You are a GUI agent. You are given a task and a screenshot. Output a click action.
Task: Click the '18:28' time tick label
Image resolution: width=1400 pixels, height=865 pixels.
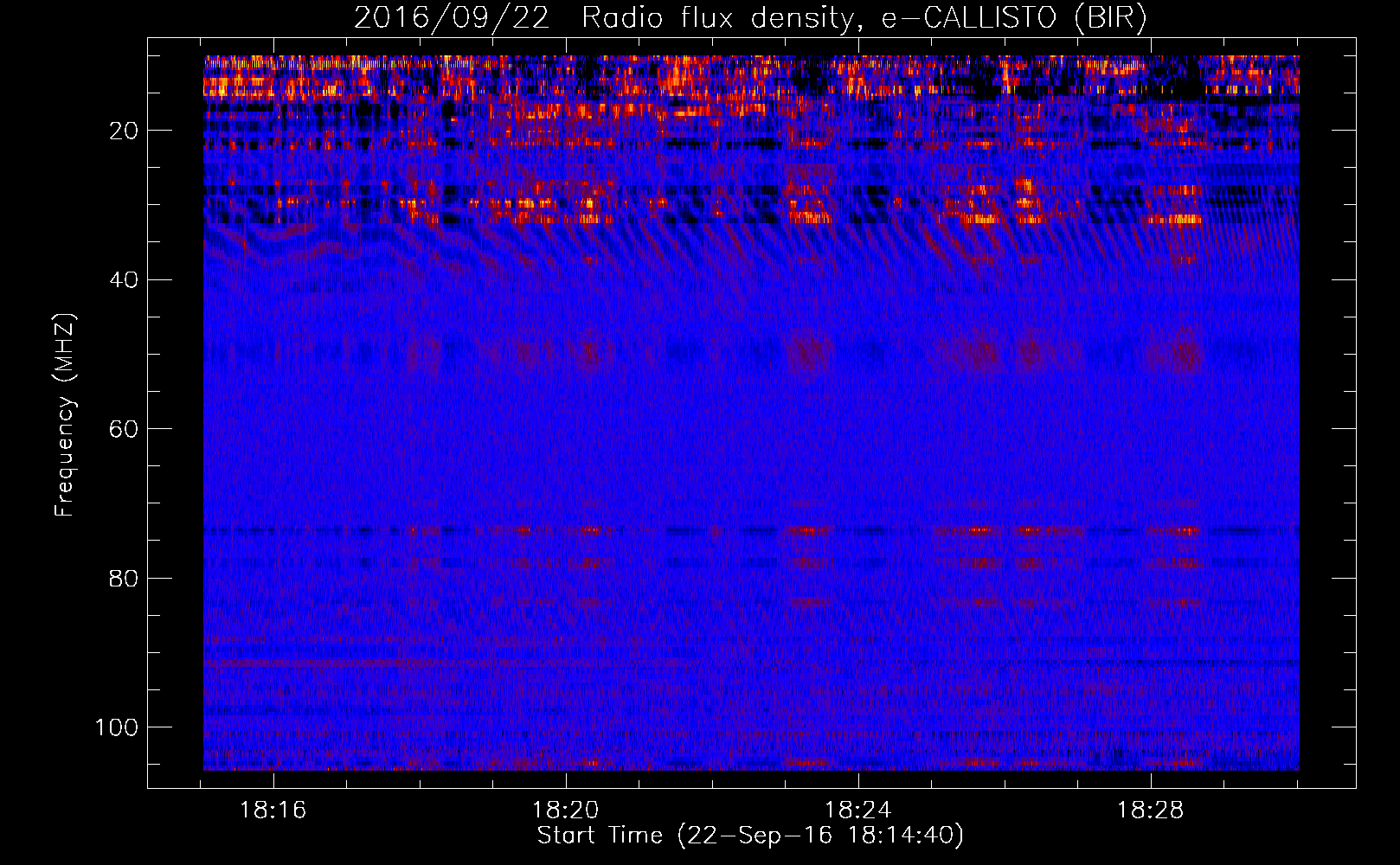1150,811
